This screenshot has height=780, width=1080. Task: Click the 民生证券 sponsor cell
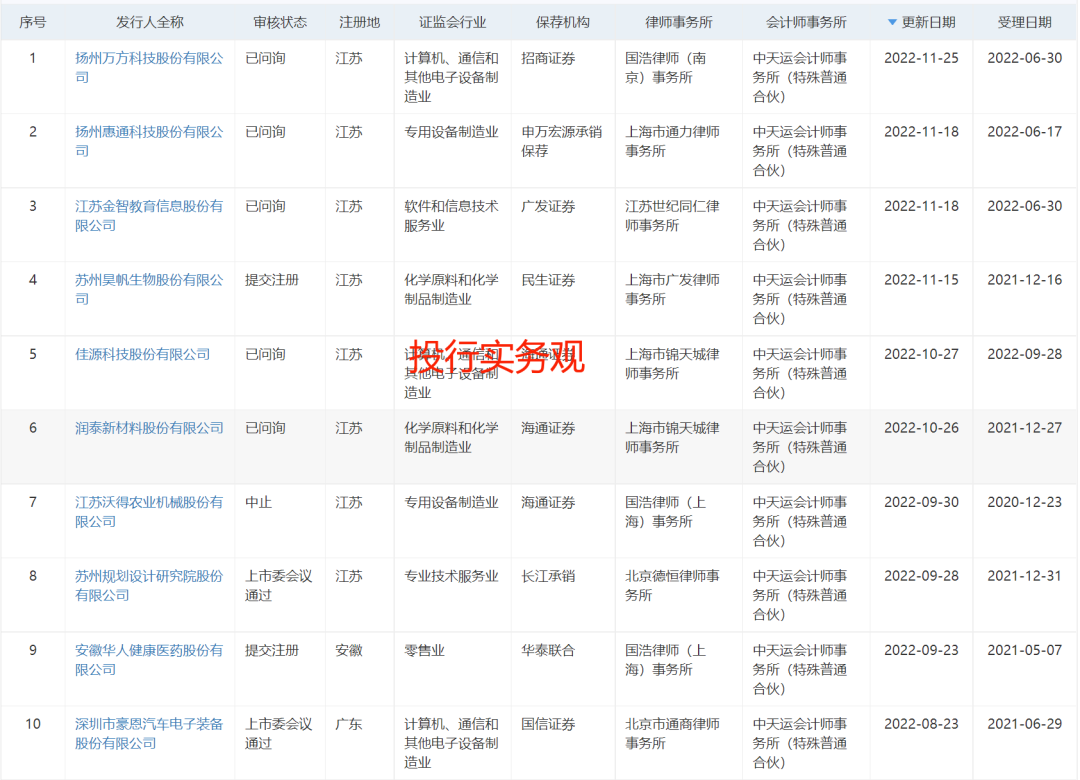[548, 280]
